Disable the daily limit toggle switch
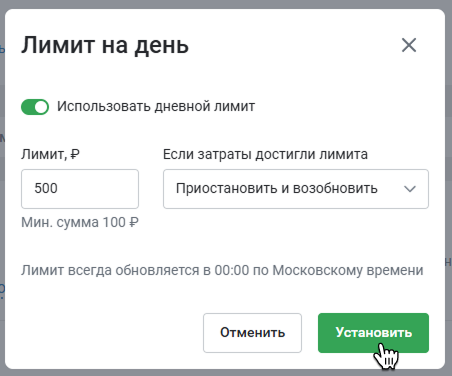The height and width of the screenshot is (376, 452). pos(35,107)
